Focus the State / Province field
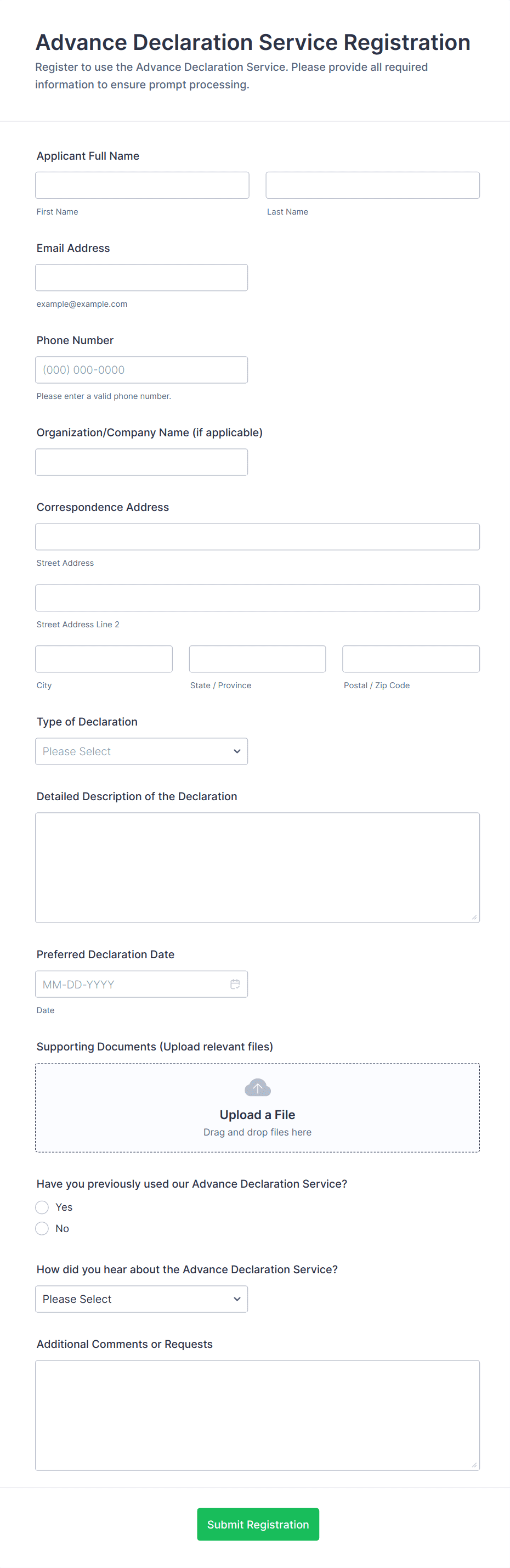510x1568 pixels. [257, 659]
